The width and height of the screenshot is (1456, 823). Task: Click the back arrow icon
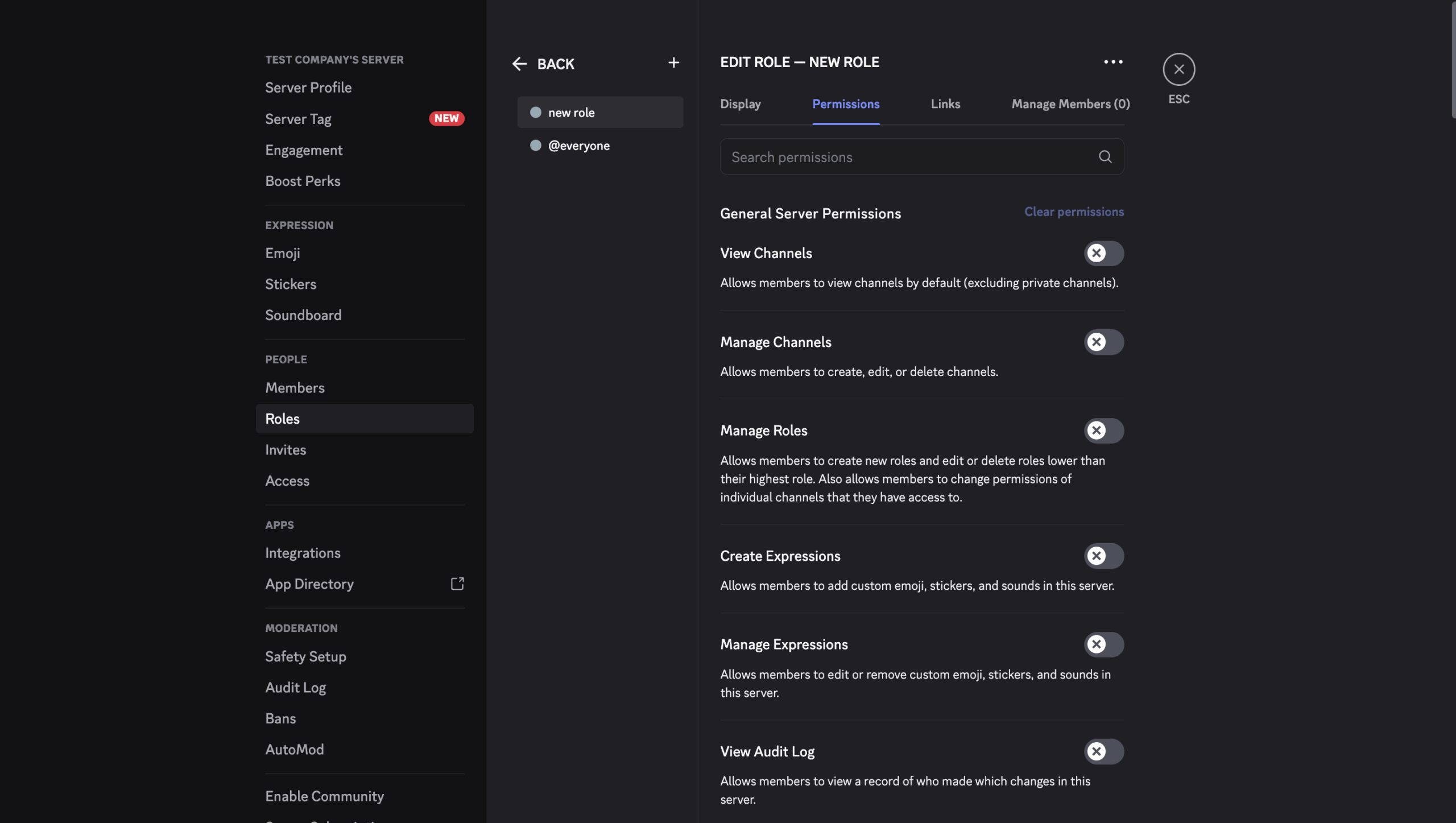[x=519, y=64]
